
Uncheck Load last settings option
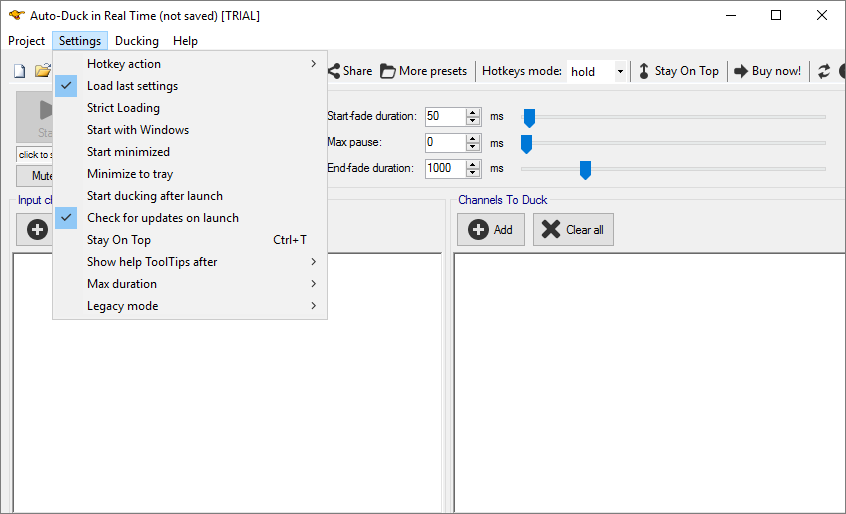pos(132,86)
